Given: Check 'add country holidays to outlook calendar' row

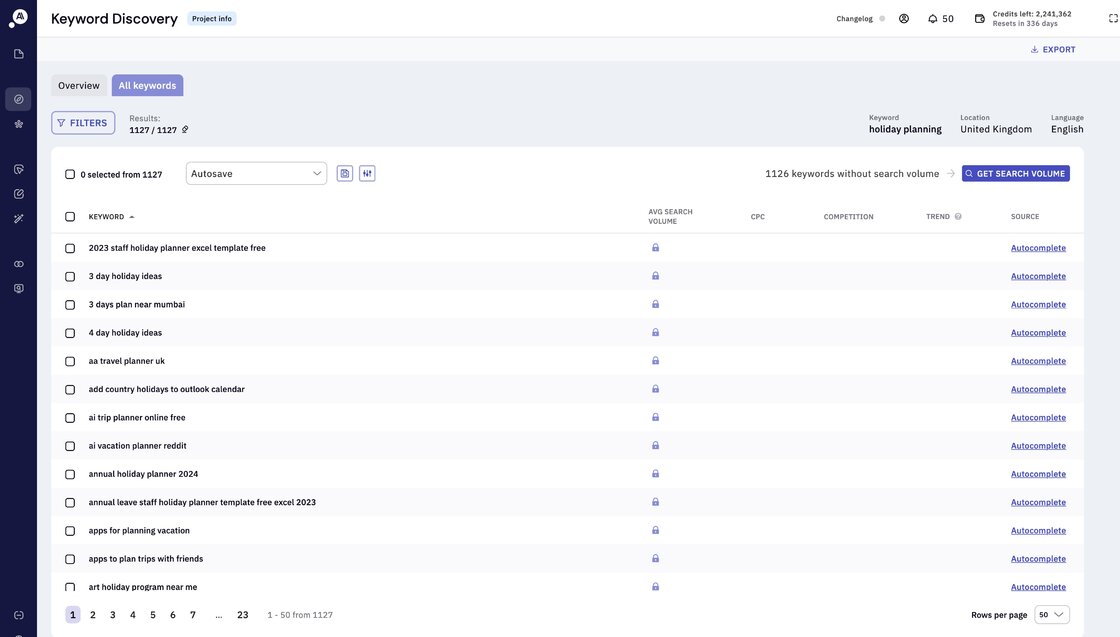Looking at the screenshot, I should 70,389.
